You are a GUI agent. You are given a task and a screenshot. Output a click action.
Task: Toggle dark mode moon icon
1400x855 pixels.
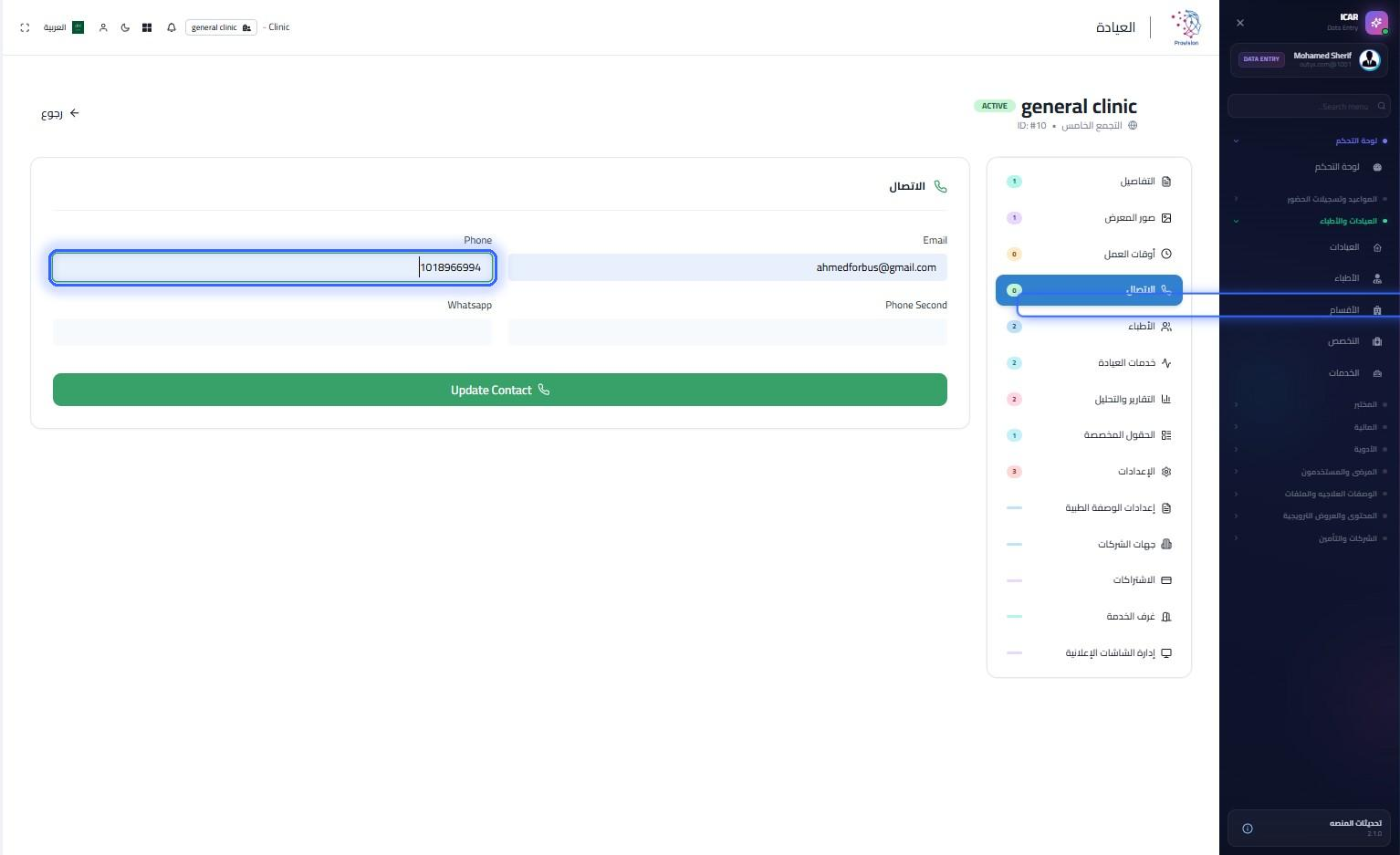click(125, 27)
